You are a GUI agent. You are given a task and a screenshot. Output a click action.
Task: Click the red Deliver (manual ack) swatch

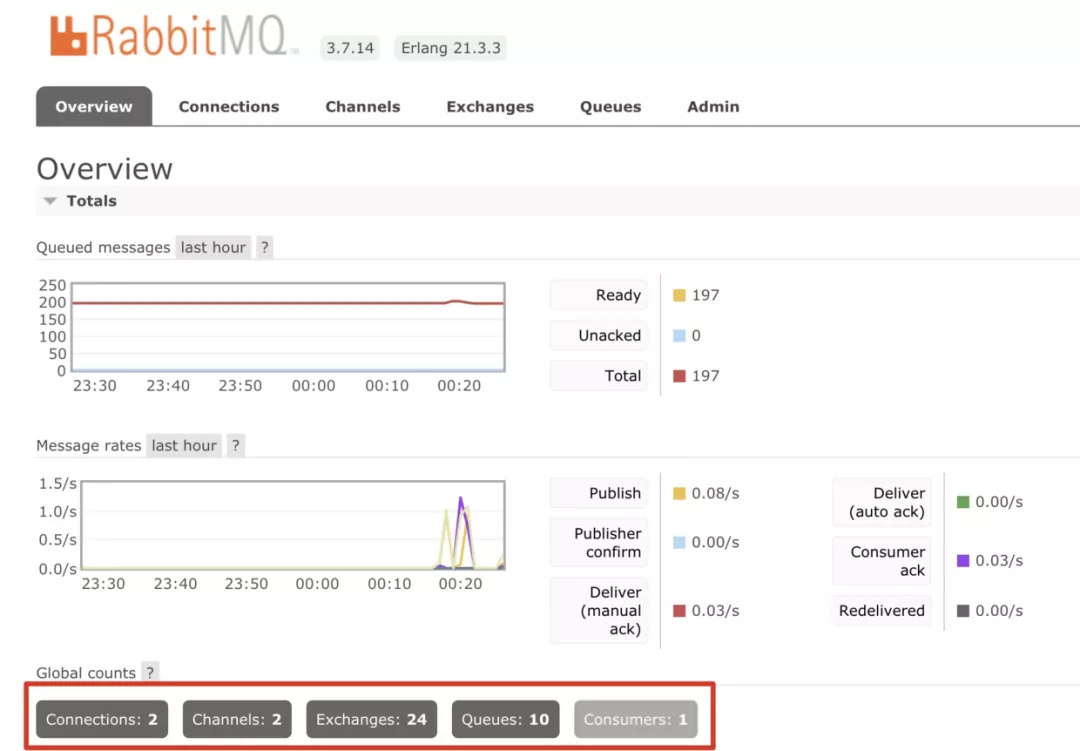point(679,610)
